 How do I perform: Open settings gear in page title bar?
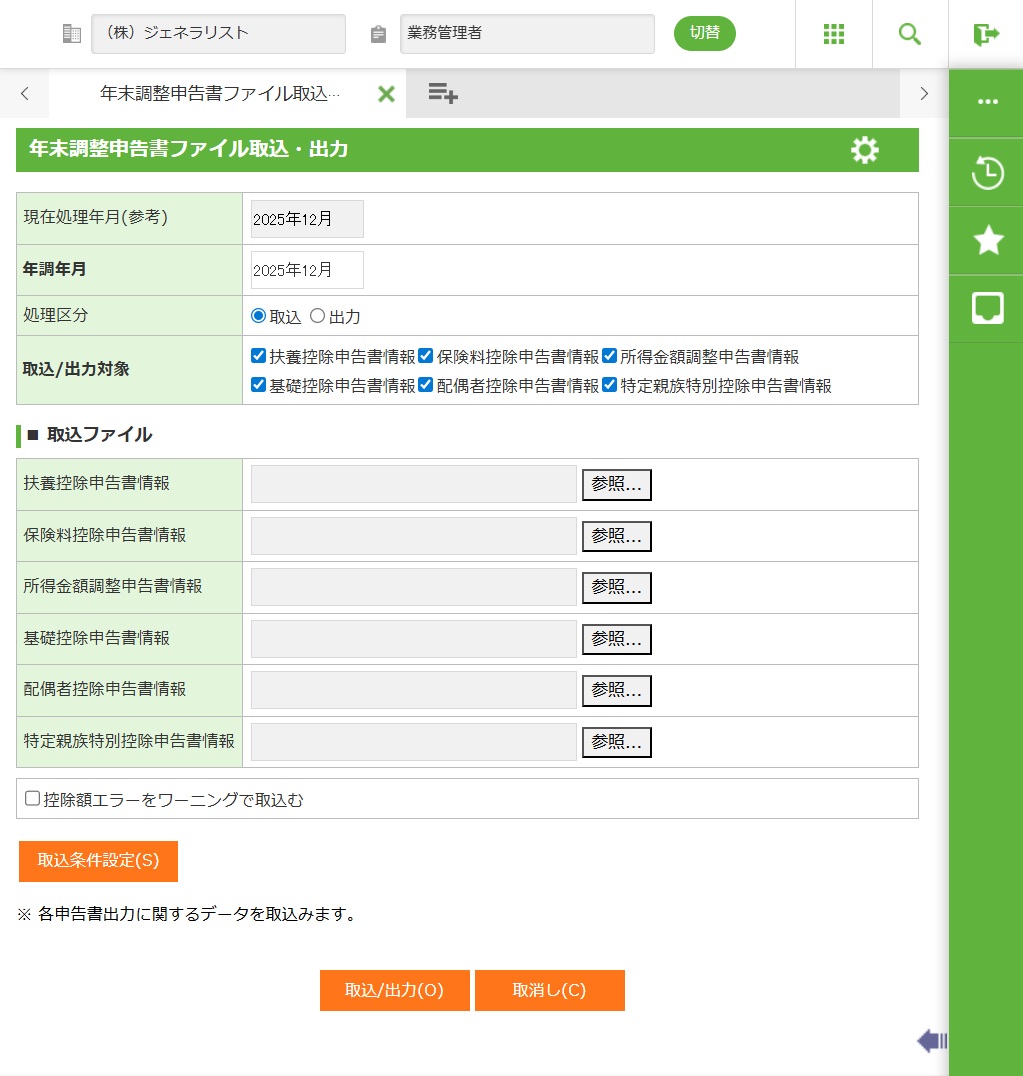point(864,151)
